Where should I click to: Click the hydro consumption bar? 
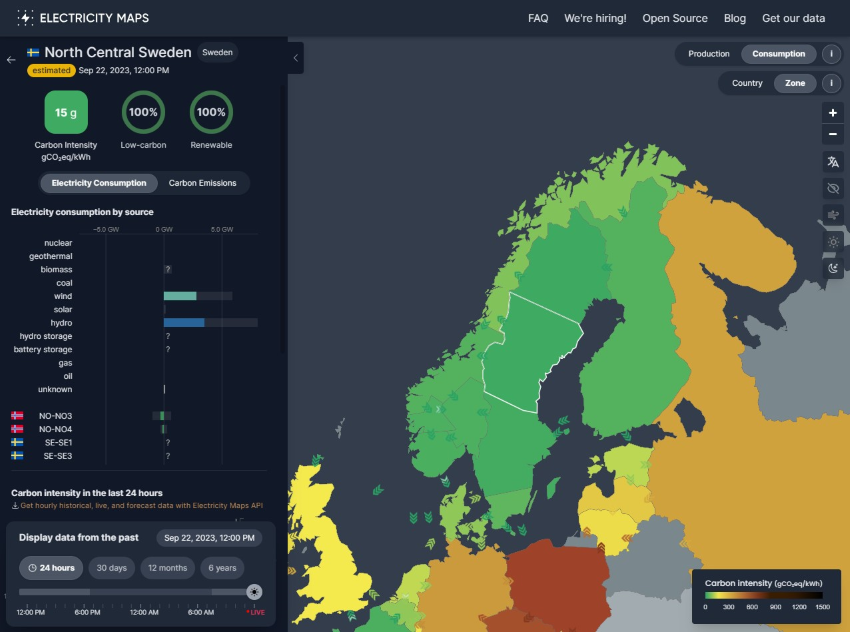[184, 323]
